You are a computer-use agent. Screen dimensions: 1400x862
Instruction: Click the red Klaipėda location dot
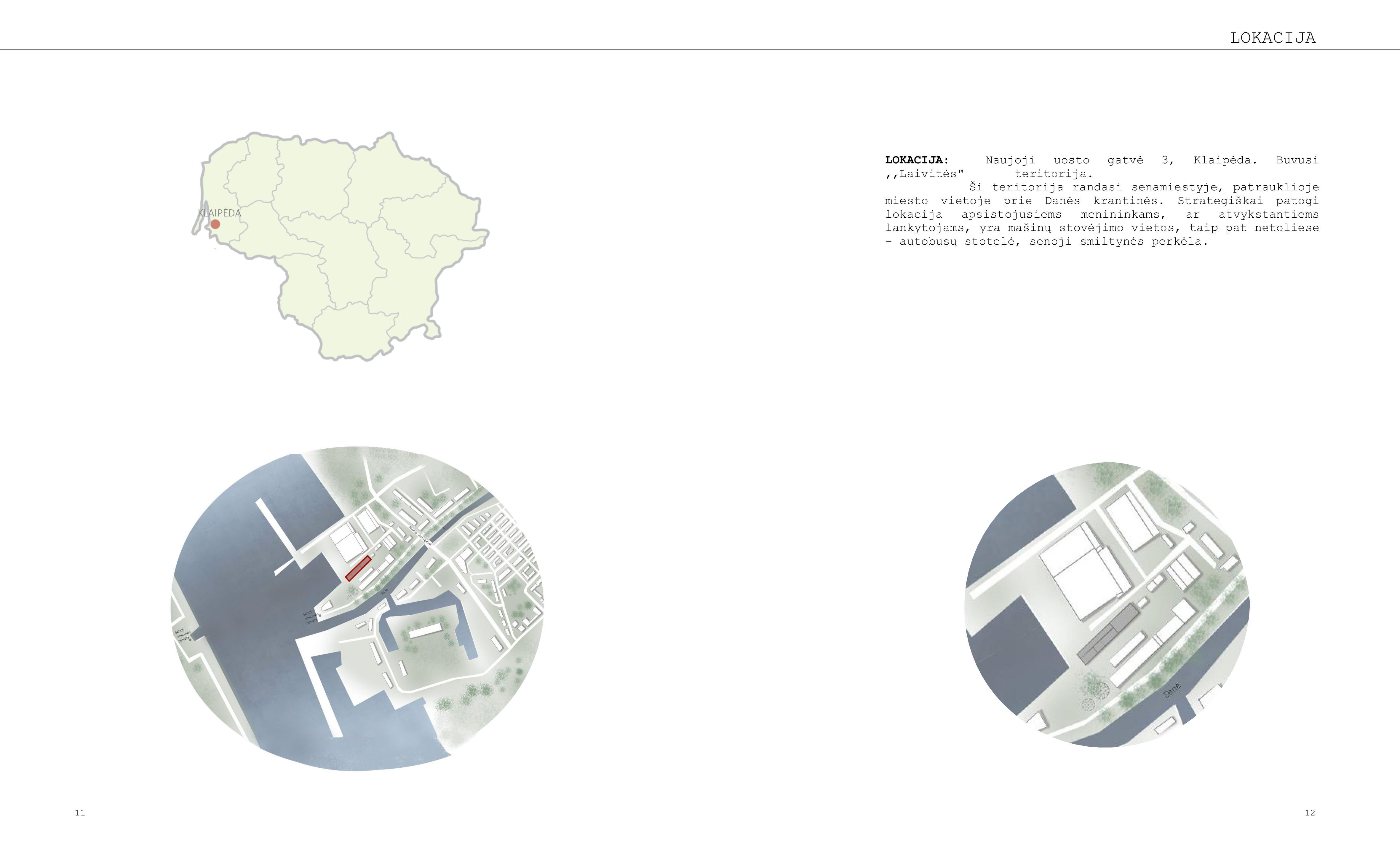point(215,224)
